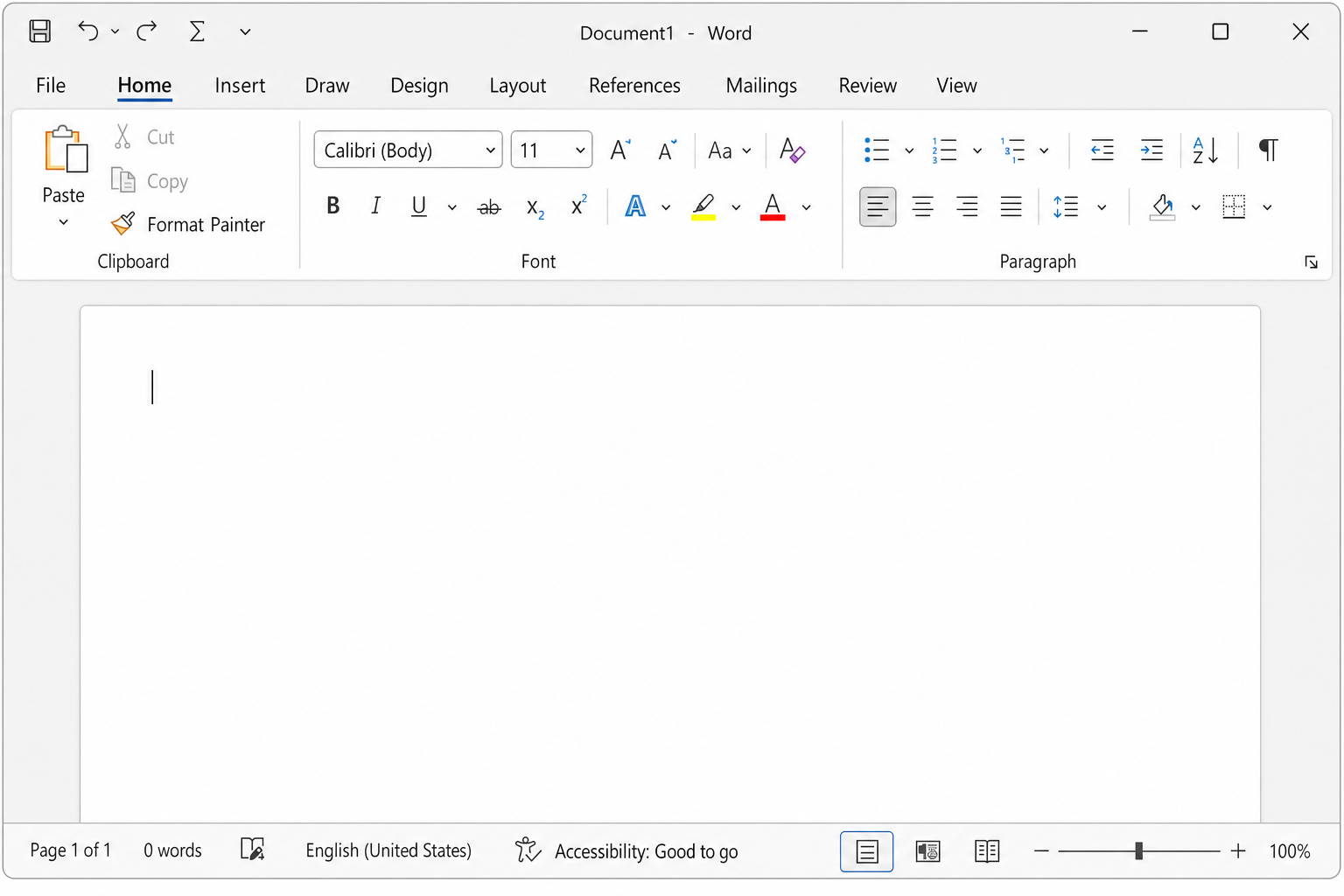Screen dimensions: 1344x896
Task: Click the Paste clipboard icon
Action: [x=65, y=150]
